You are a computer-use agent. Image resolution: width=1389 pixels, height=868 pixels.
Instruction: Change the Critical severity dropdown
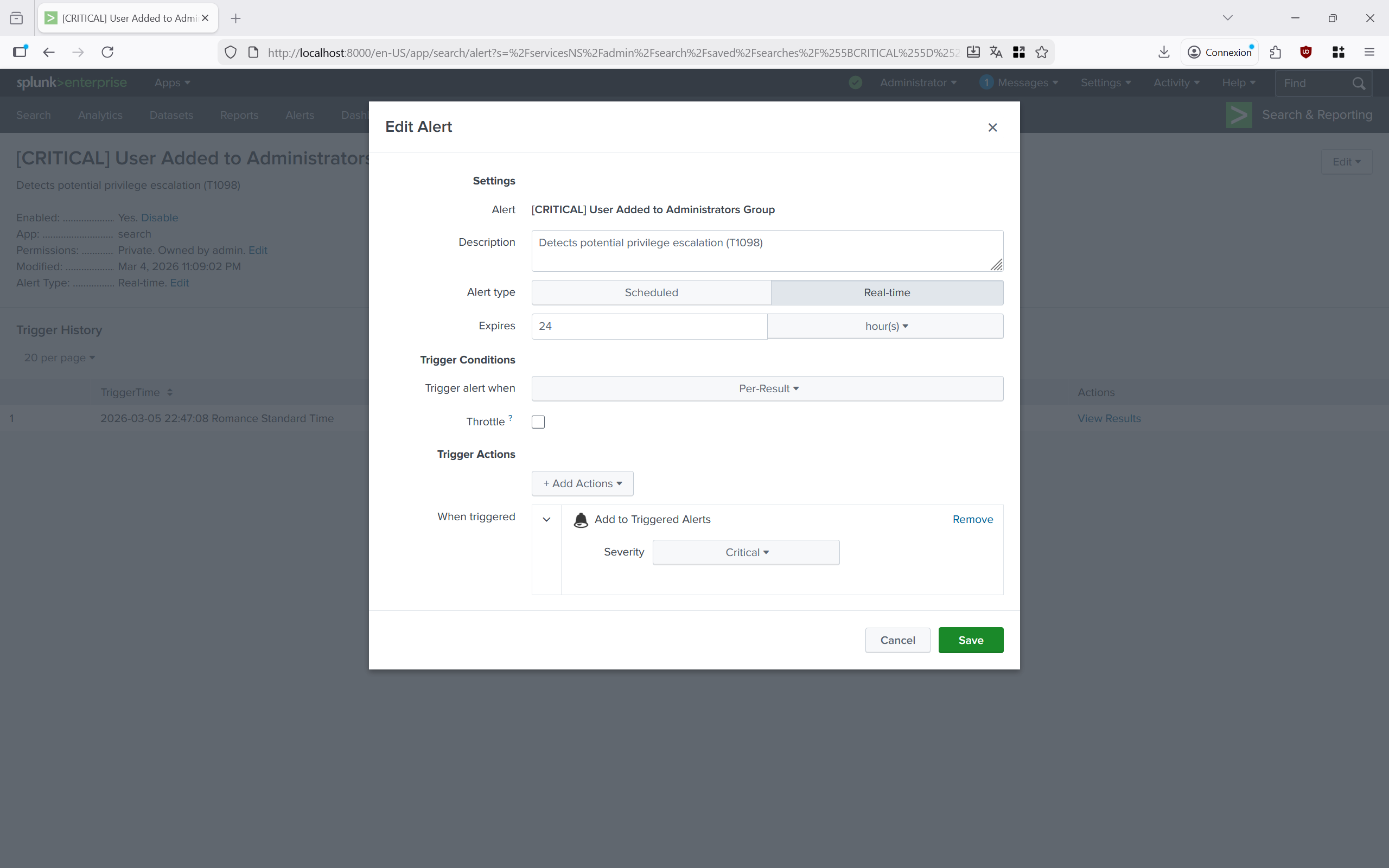(746, 552)
